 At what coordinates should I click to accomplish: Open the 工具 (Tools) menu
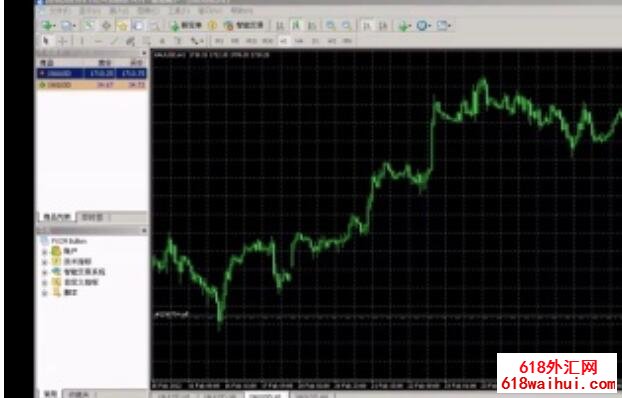[x=179, y=10]
